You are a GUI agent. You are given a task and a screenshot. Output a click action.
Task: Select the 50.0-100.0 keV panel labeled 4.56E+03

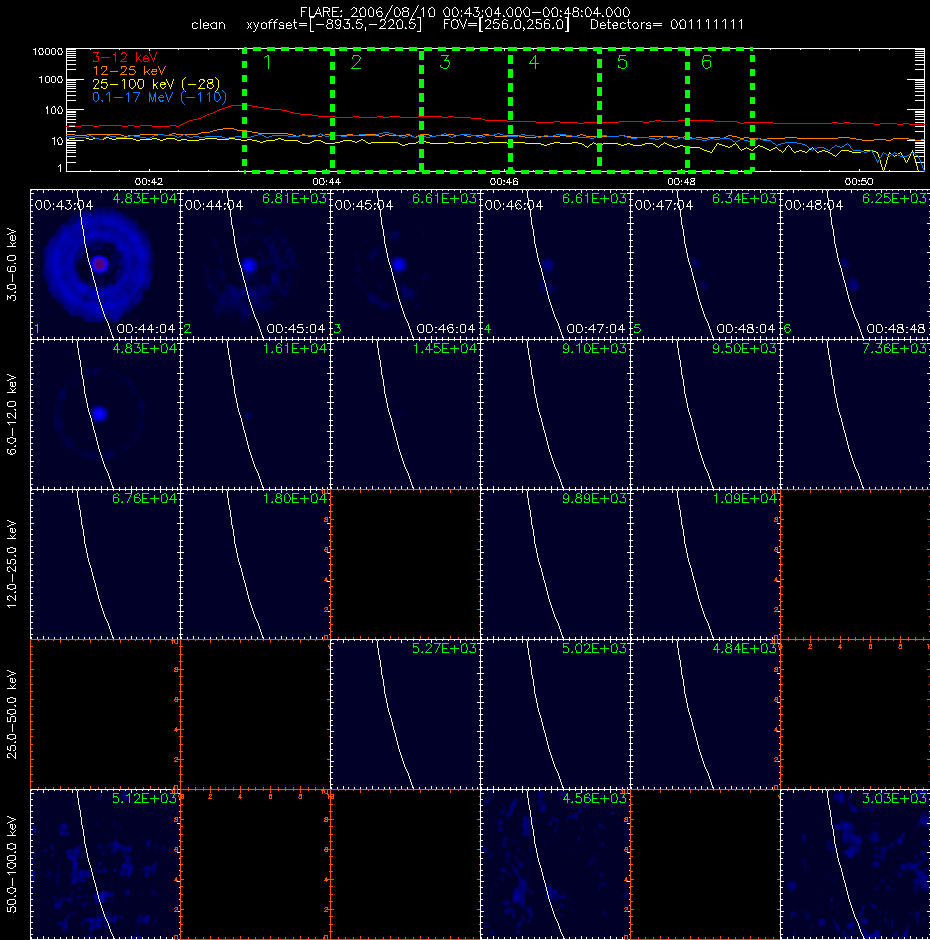click(555, 864)
